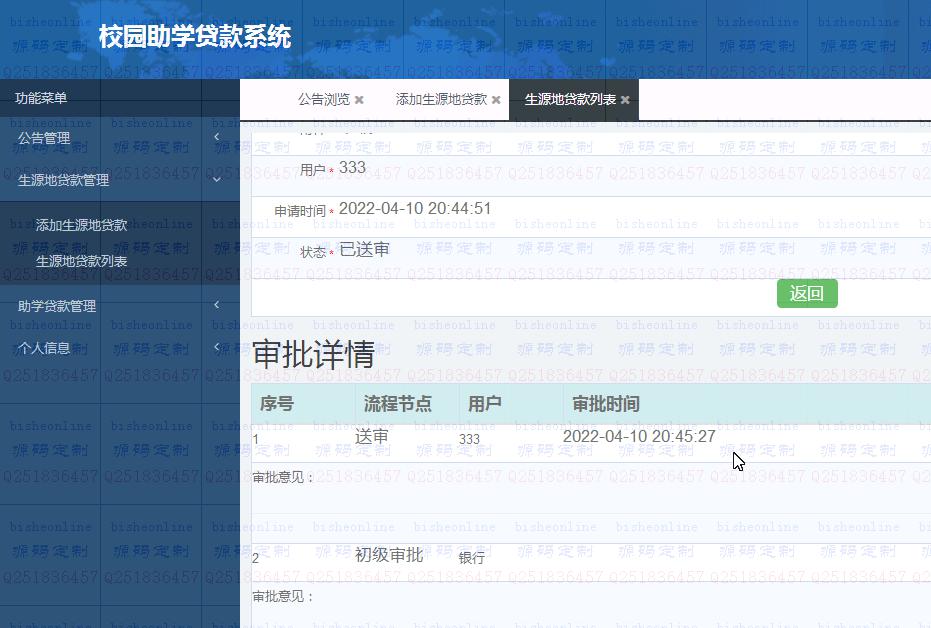
Task: Select the 生源地贷款列表 tab
Action: click(x=570, y=99)
